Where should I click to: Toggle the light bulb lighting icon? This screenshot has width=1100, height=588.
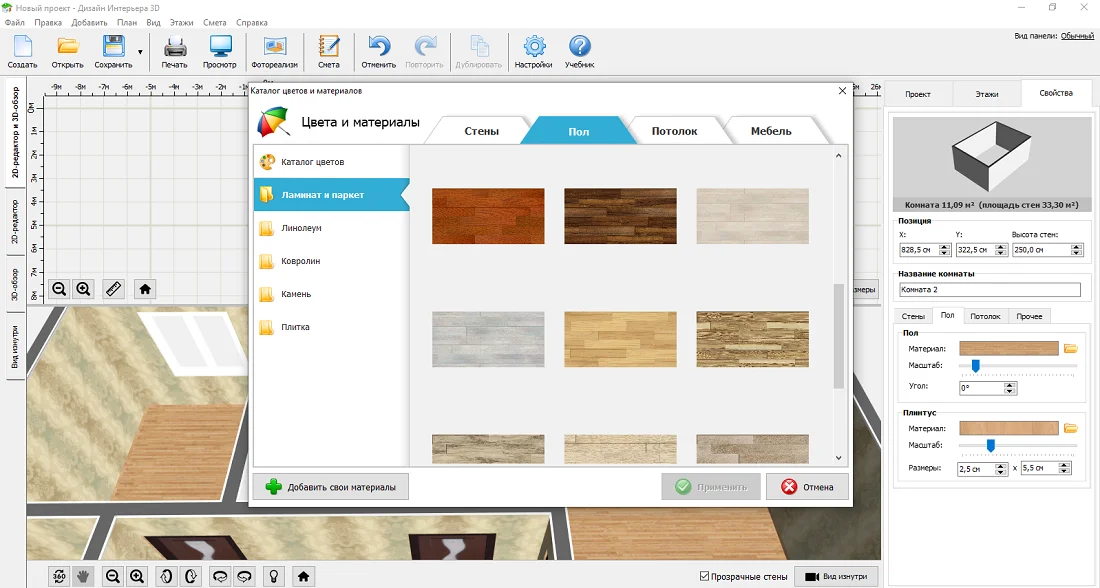[x=272, y=576]
